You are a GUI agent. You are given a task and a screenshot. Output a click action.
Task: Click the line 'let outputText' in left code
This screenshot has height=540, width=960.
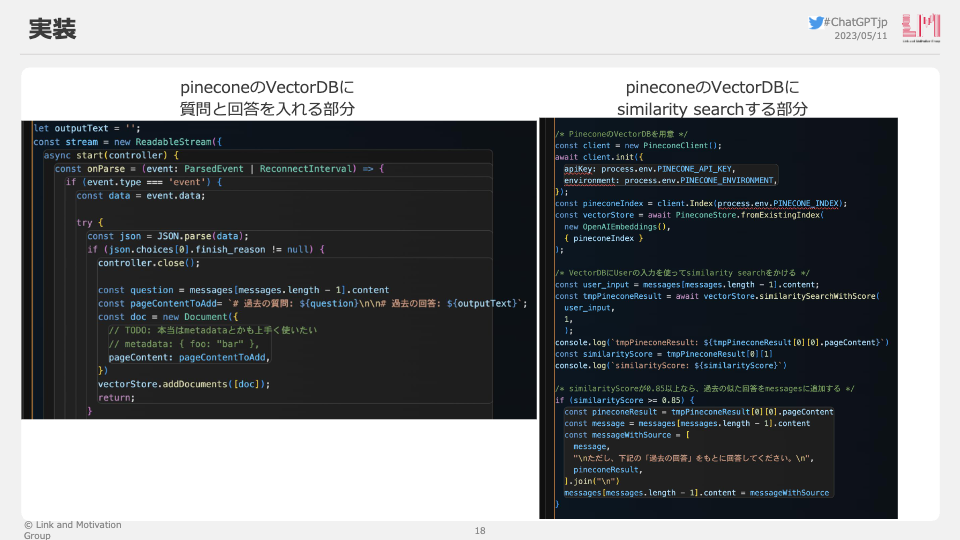(x=87, y=128)
